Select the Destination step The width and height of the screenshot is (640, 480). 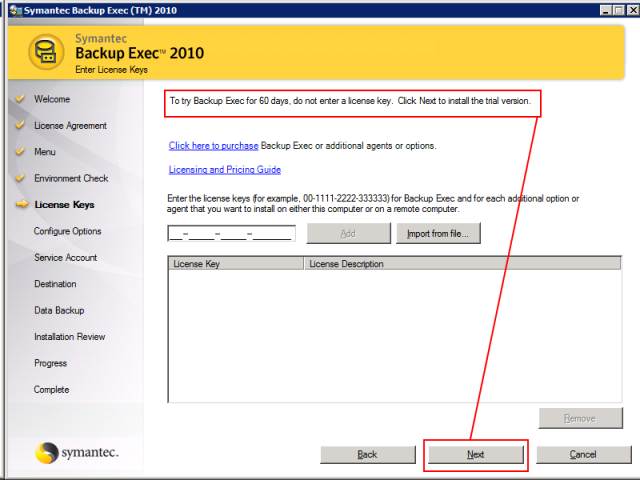point(55,284)
